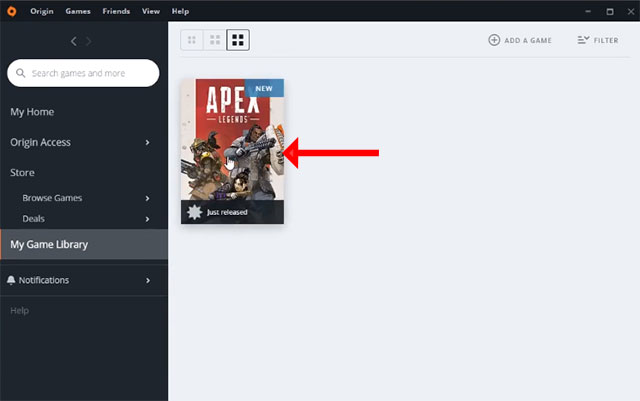
Task: Go forward with the right navigation arrow
Action: 89,41
